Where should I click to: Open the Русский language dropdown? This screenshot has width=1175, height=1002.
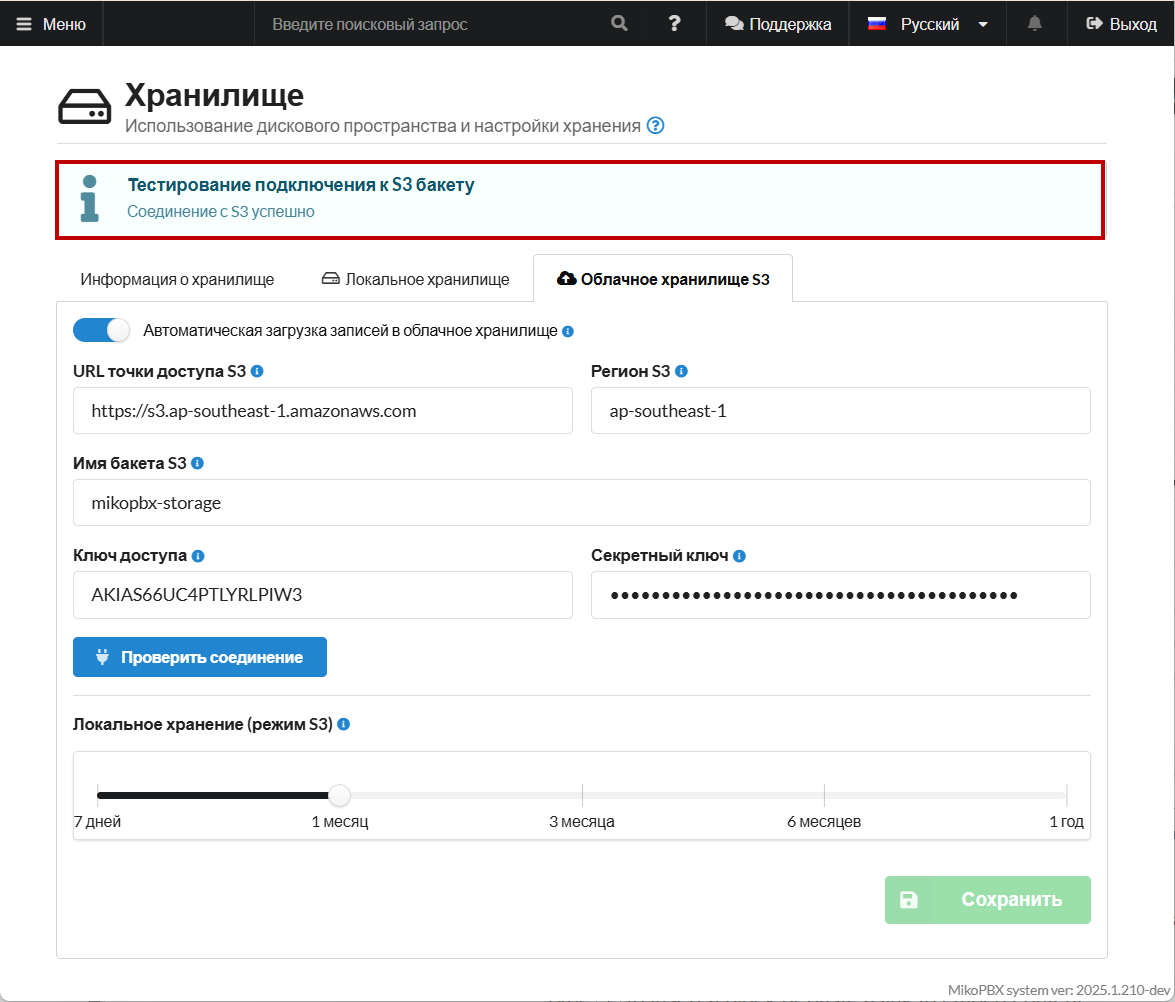click(928, 24)
